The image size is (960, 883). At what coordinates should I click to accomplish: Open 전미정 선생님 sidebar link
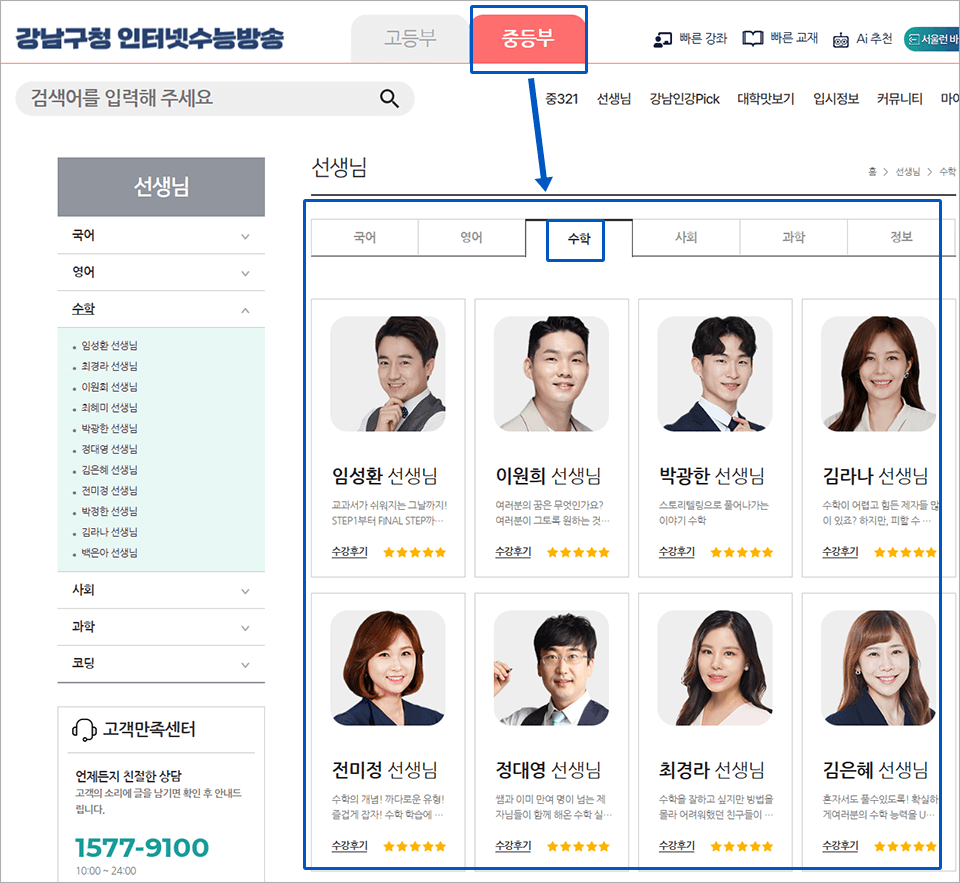(x=109, y=491)
